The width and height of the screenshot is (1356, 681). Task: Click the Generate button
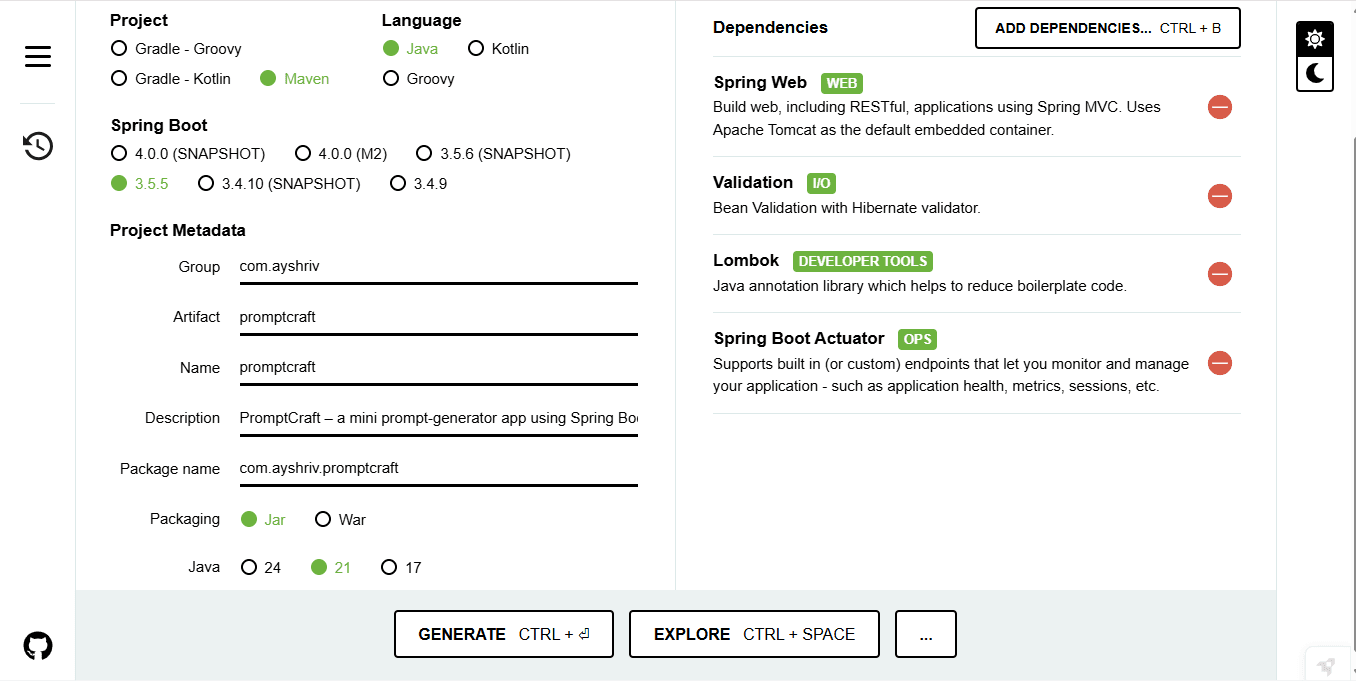tap(504, 634)
